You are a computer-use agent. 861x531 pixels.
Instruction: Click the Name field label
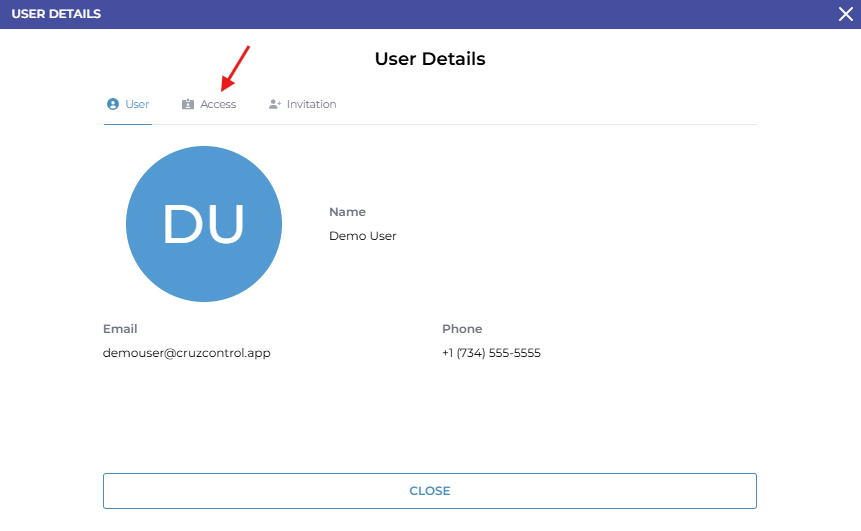[x=347, y=212]
